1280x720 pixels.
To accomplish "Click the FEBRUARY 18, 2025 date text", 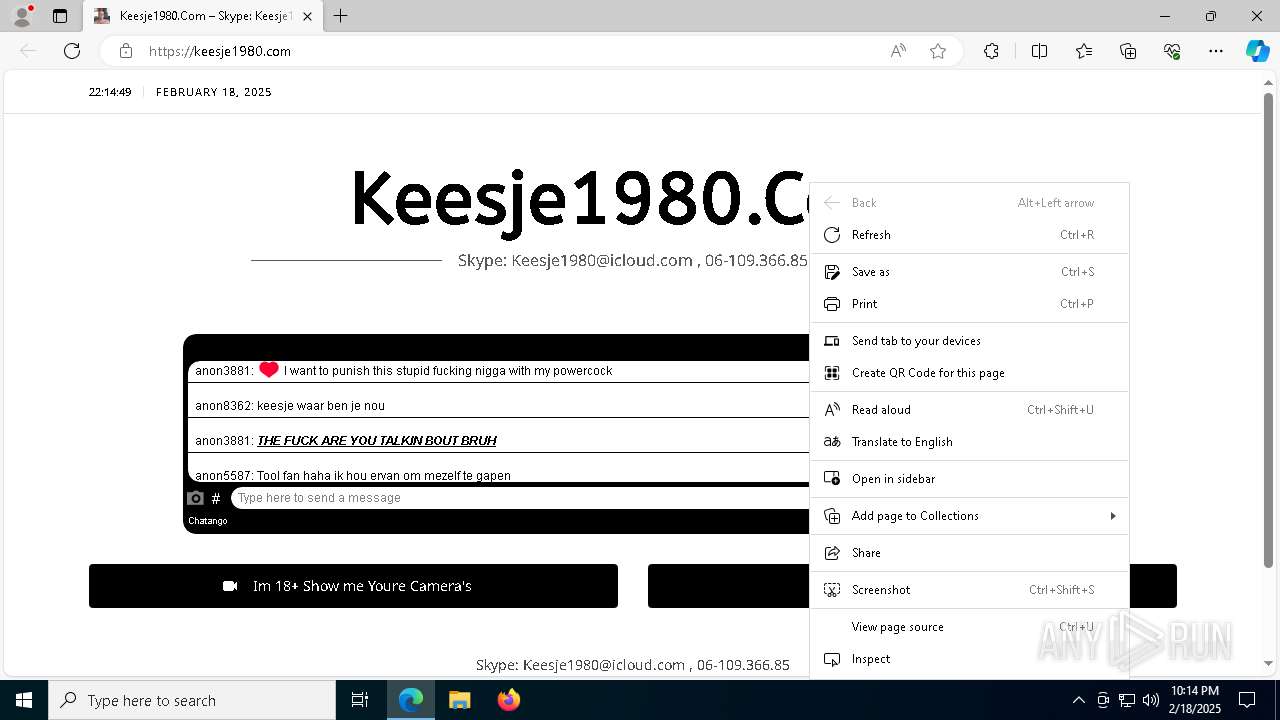I will click(x=214, y=92).
